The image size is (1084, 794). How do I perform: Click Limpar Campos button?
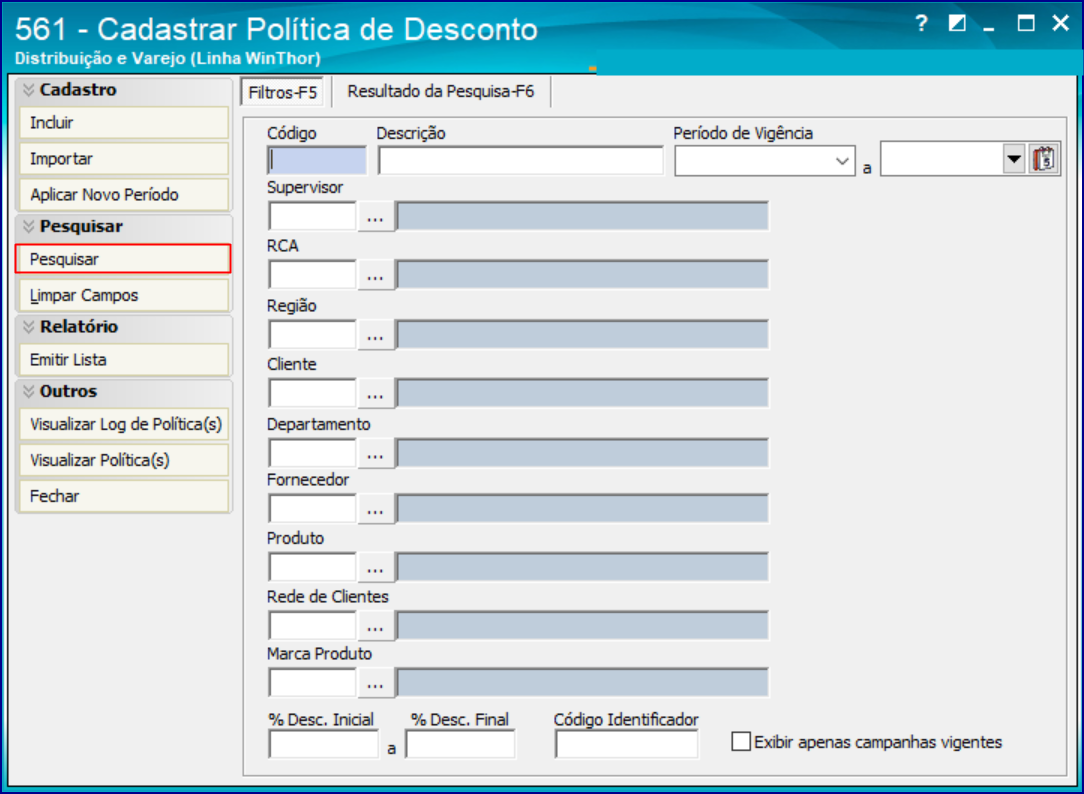(124, 296)
